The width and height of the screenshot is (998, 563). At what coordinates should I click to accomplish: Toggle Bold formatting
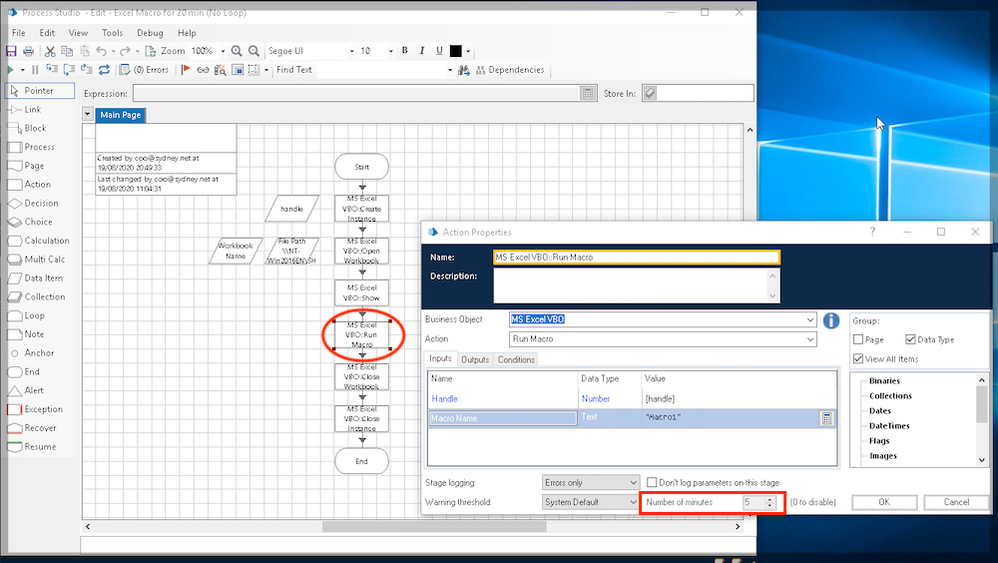click(x=404, y=50)
